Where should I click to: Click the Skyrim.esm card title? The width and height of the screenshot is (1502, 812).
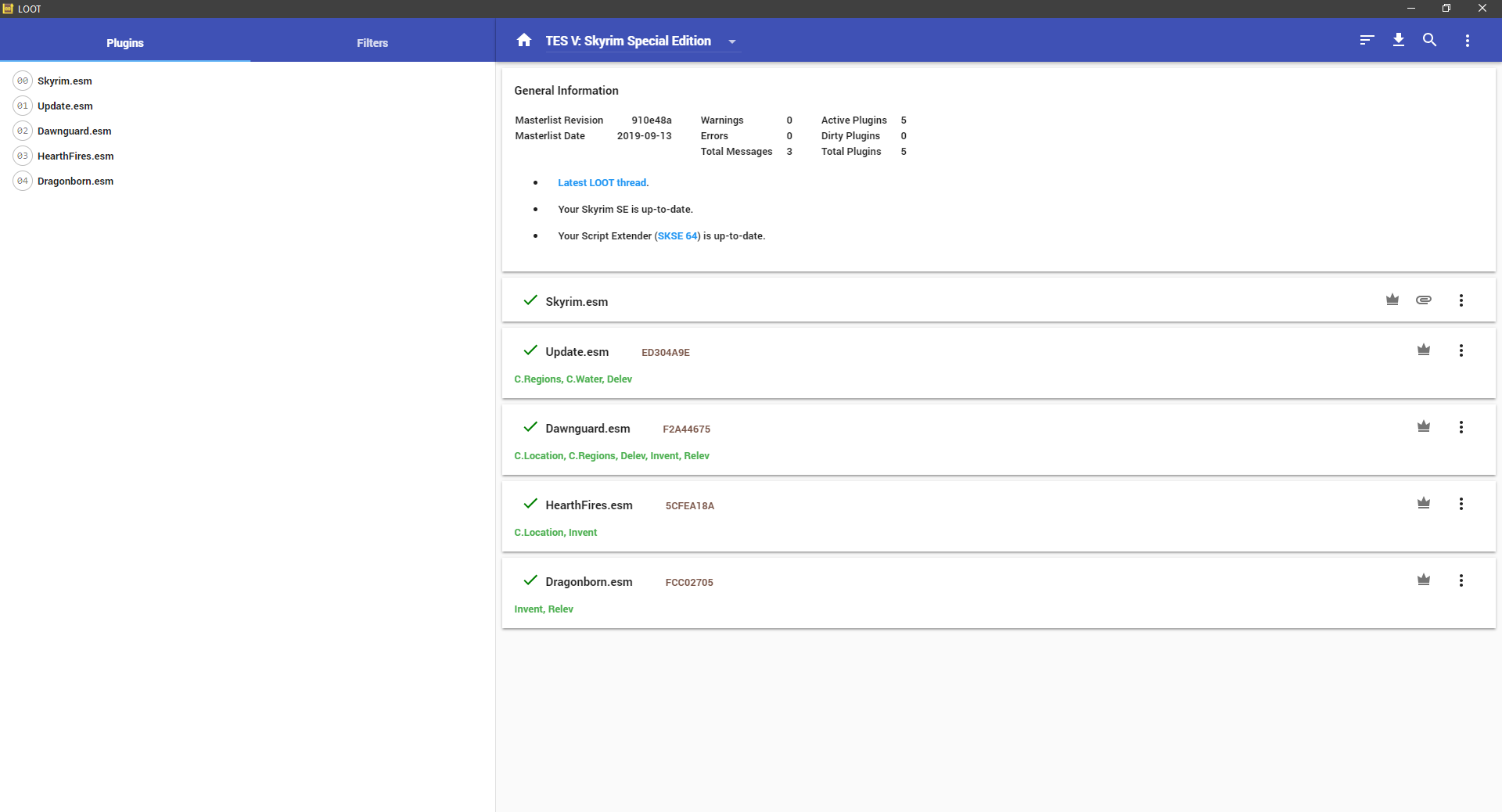click(577, 302)
